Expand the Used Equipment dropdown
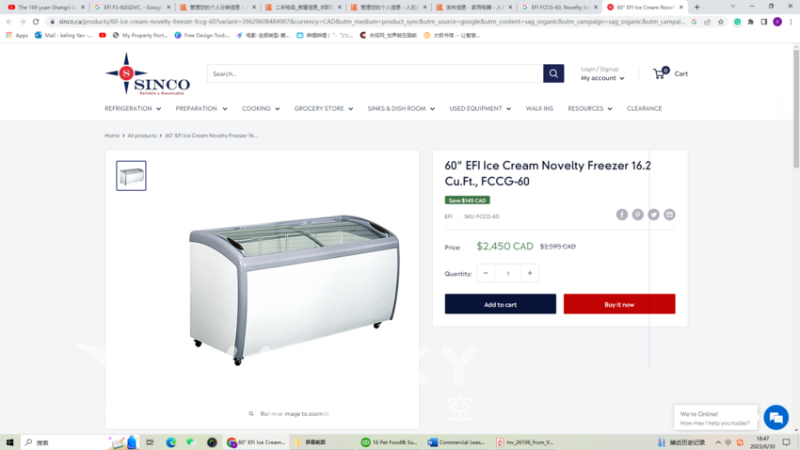 click(480, 109)
